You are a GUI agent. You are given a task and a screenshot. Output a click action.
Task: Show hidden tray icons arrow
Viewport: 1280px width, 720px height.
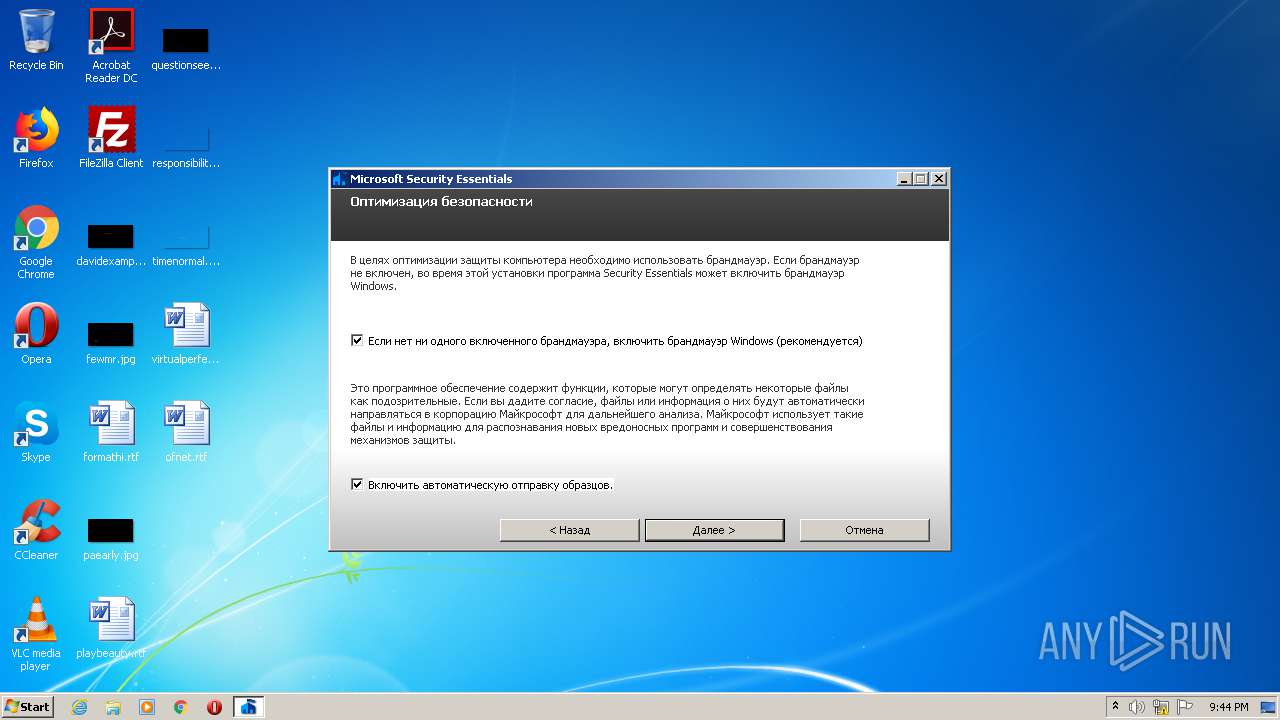click(1115, 706)
